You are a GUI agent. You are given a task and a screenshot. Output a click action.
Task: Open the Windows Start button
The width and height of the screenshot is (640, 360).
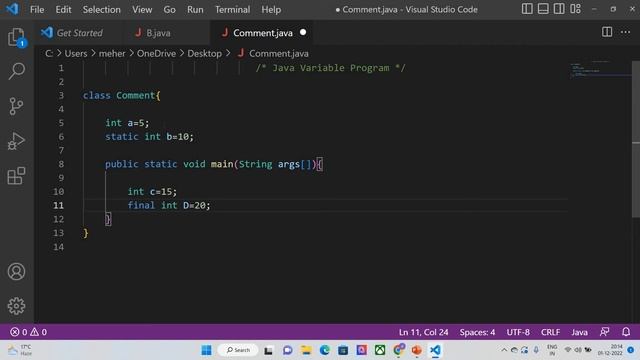coord(207,350)
